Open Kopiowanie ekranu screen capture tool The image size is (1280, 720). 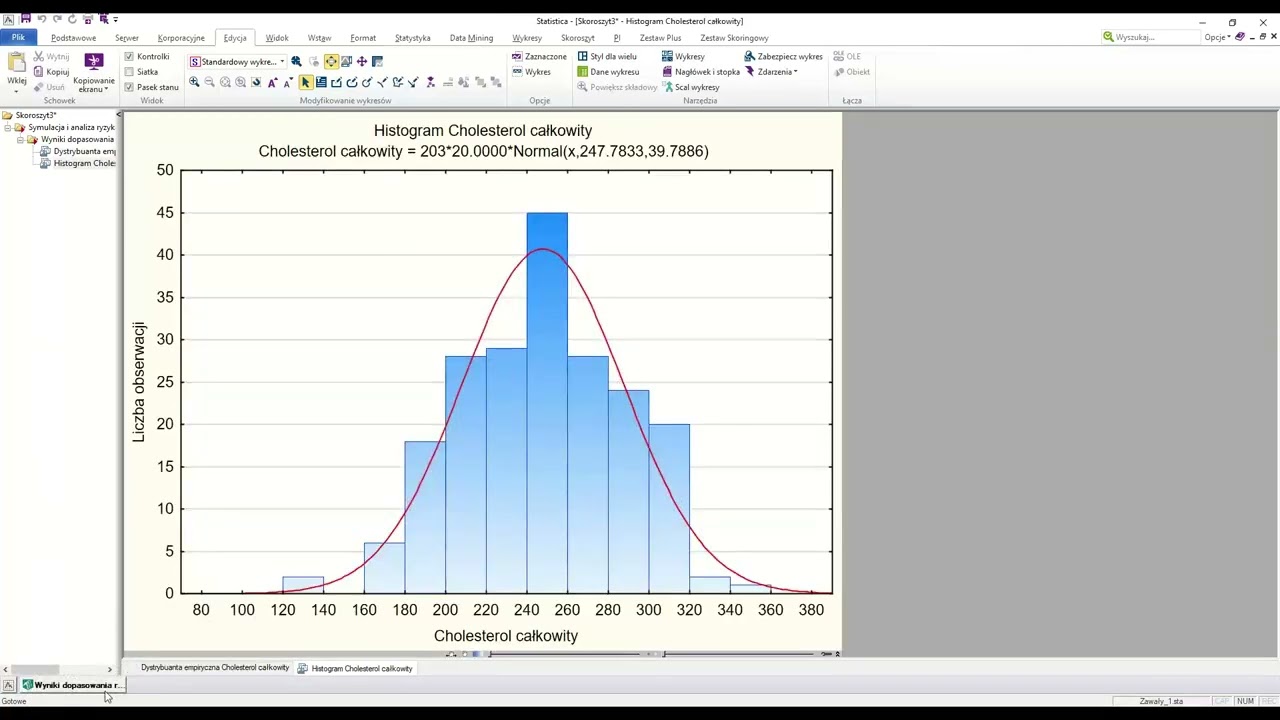click(x=94, y=72)
